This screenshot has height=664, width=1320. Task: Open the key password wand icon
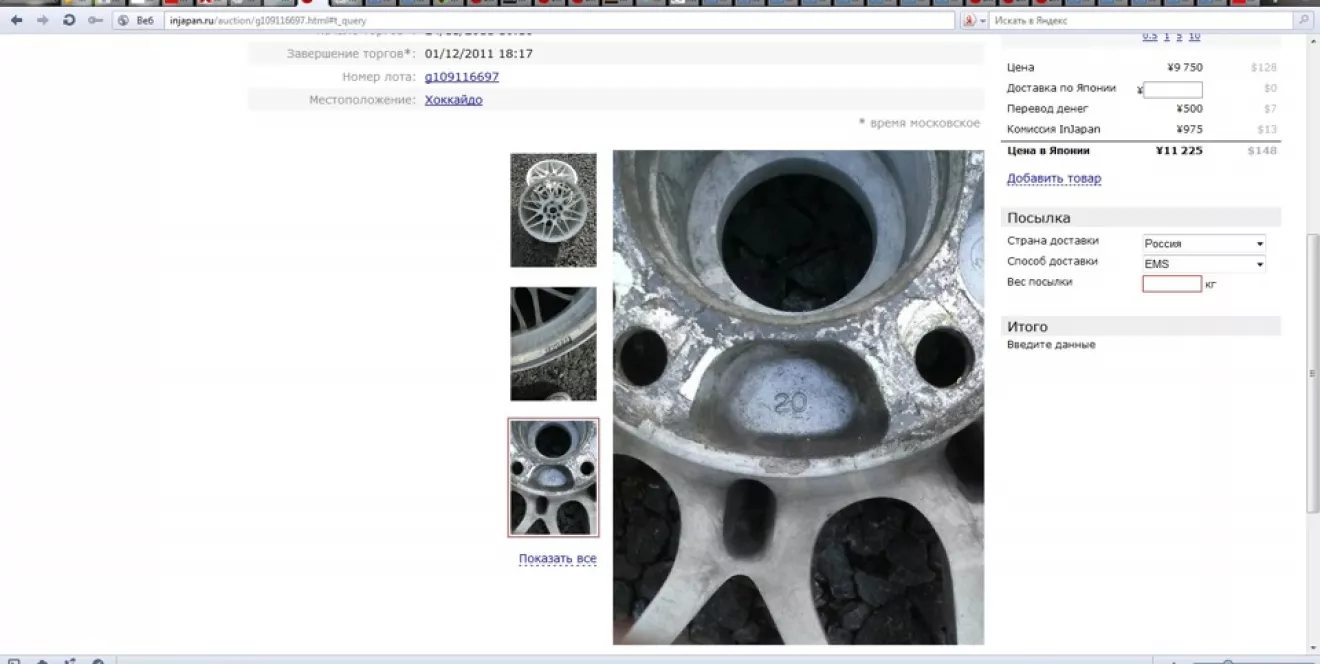pos(95,20)
